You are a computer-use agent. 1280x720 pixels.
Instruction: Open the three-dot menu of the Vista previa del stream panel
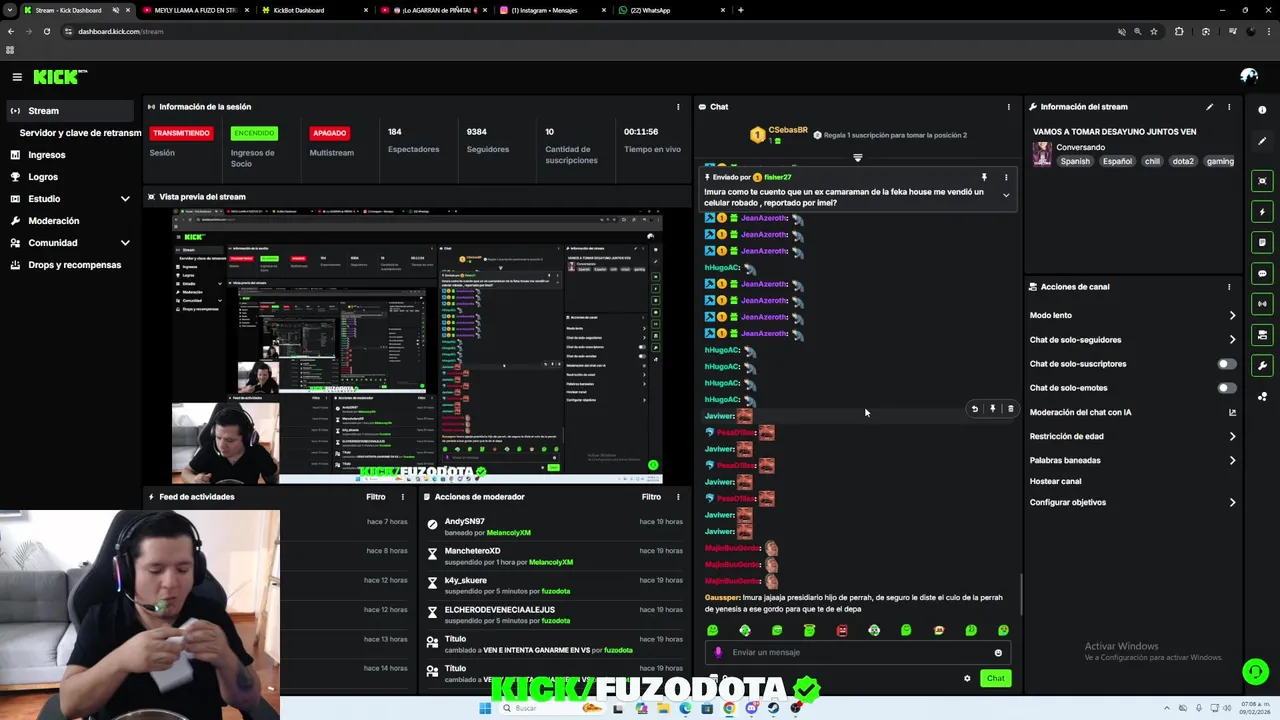coord(678,197)
